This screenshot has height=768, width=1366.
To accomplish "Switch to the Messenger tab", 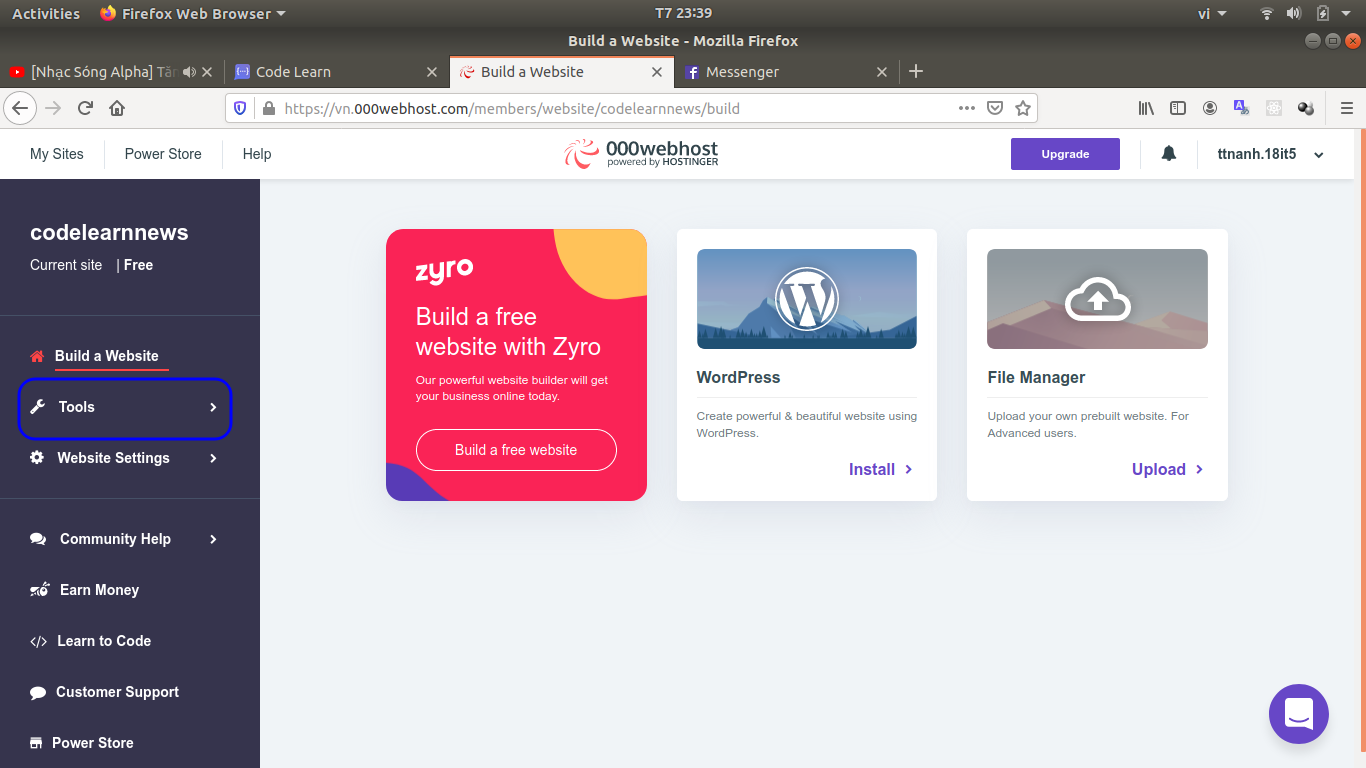I will point(787,72).
